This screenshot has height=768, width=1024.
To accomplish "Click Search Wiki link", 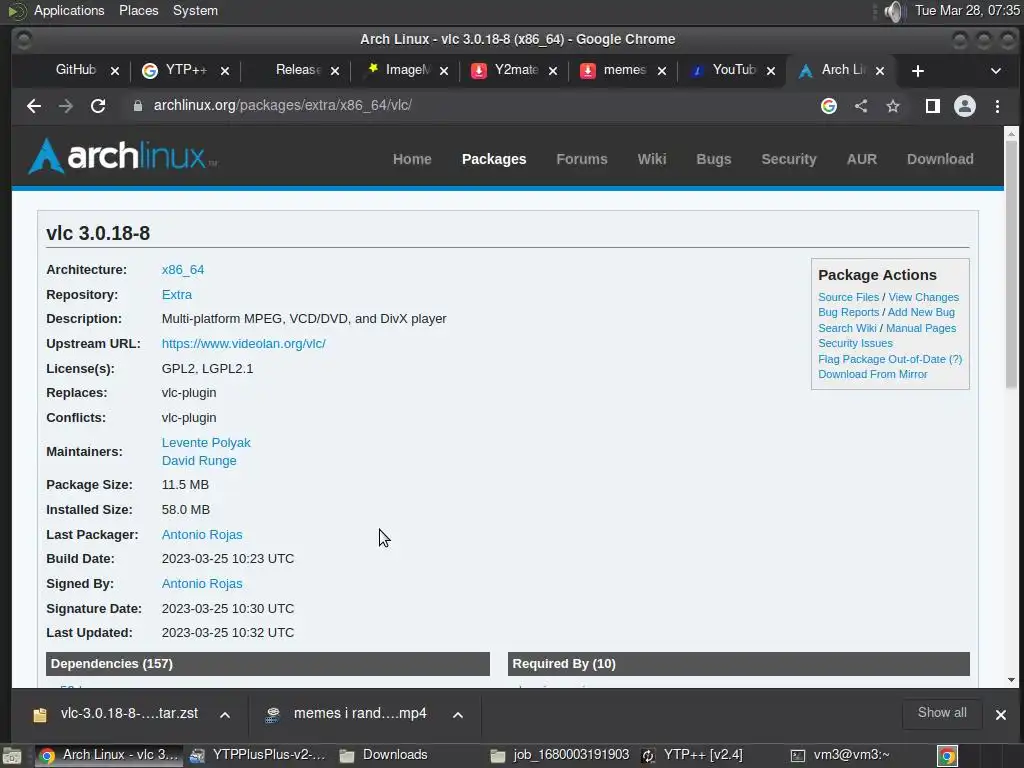I will click(x=847, y=328).
